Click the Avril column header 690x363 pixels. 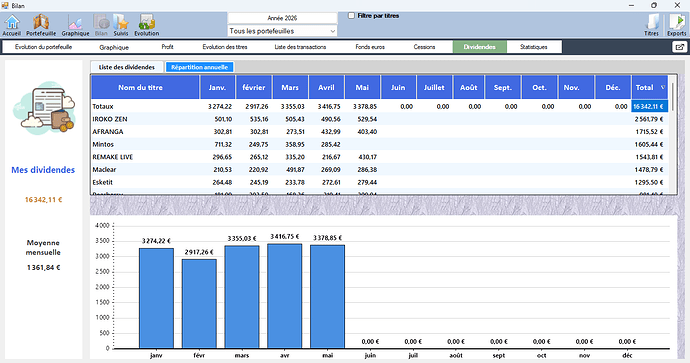coord(327,87)
